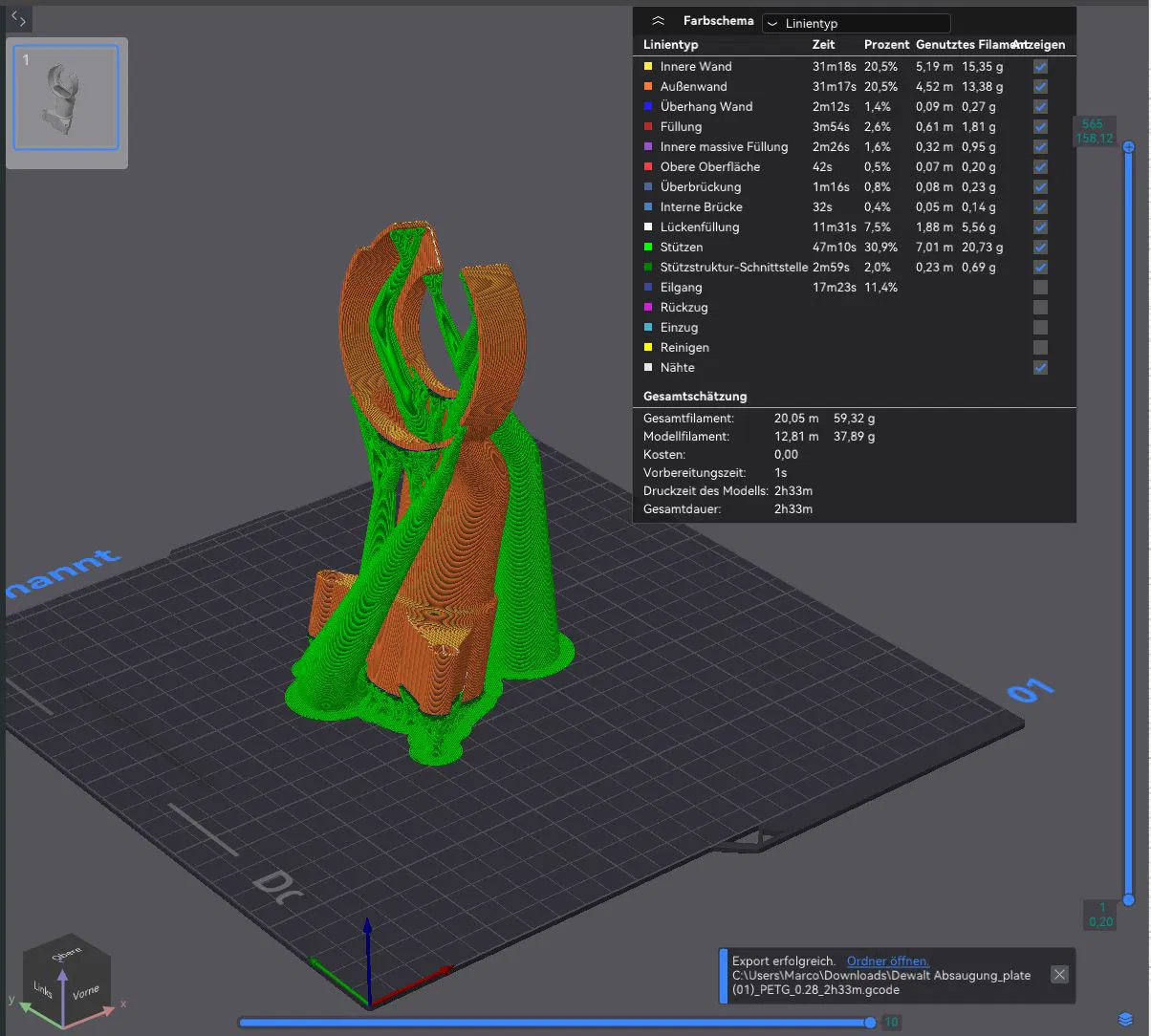Click the Zeit column header

click(823, 45)
